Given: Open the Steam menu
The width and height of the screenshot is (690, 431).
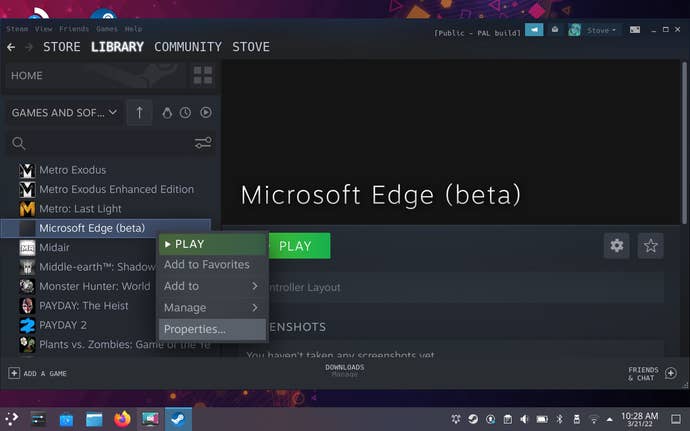Looking at the screenshot, I should 17,29.
